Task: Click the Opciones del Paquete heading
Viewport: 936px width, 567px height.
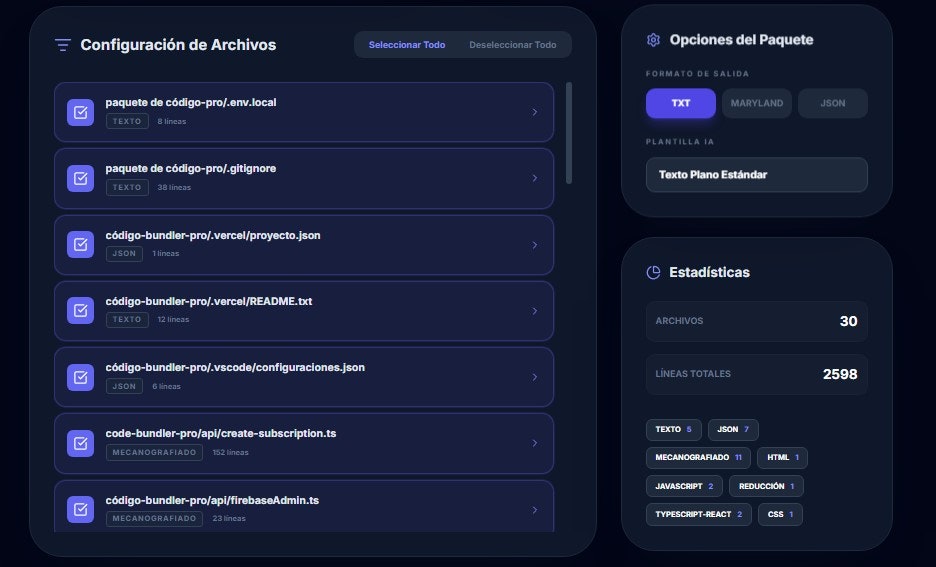Action: click(x=741, y=40)
